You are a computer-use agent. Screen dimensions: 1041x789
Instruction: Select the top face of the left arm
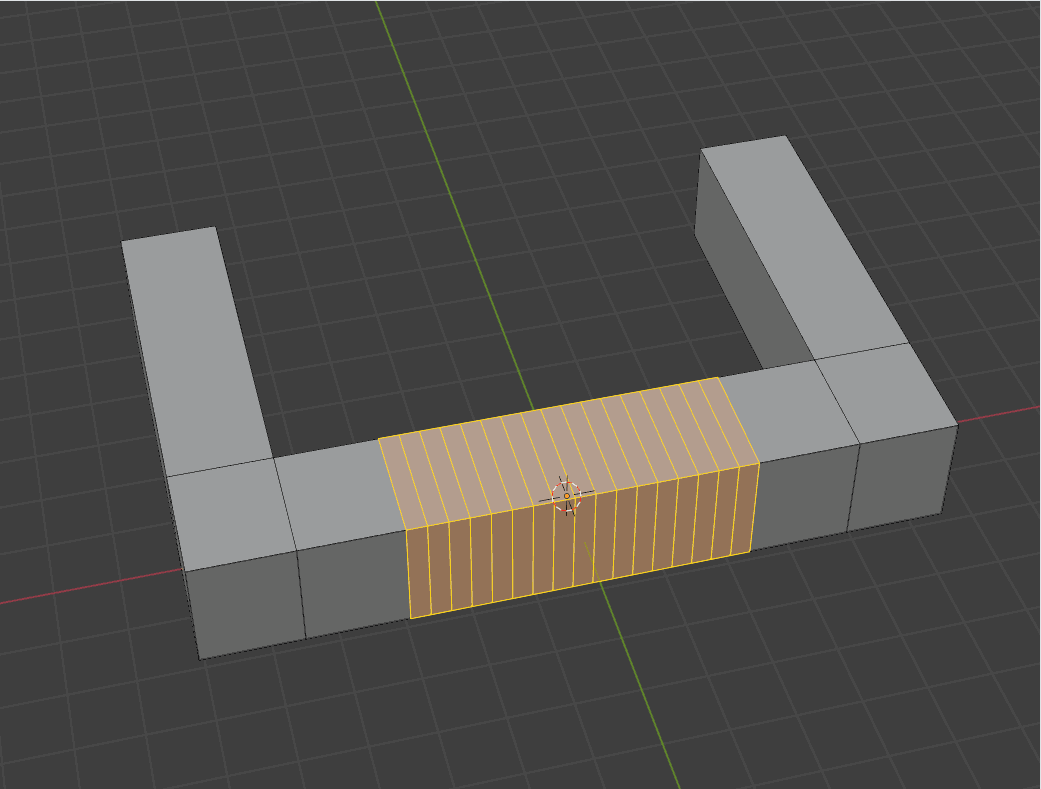(x=196, y=349)
